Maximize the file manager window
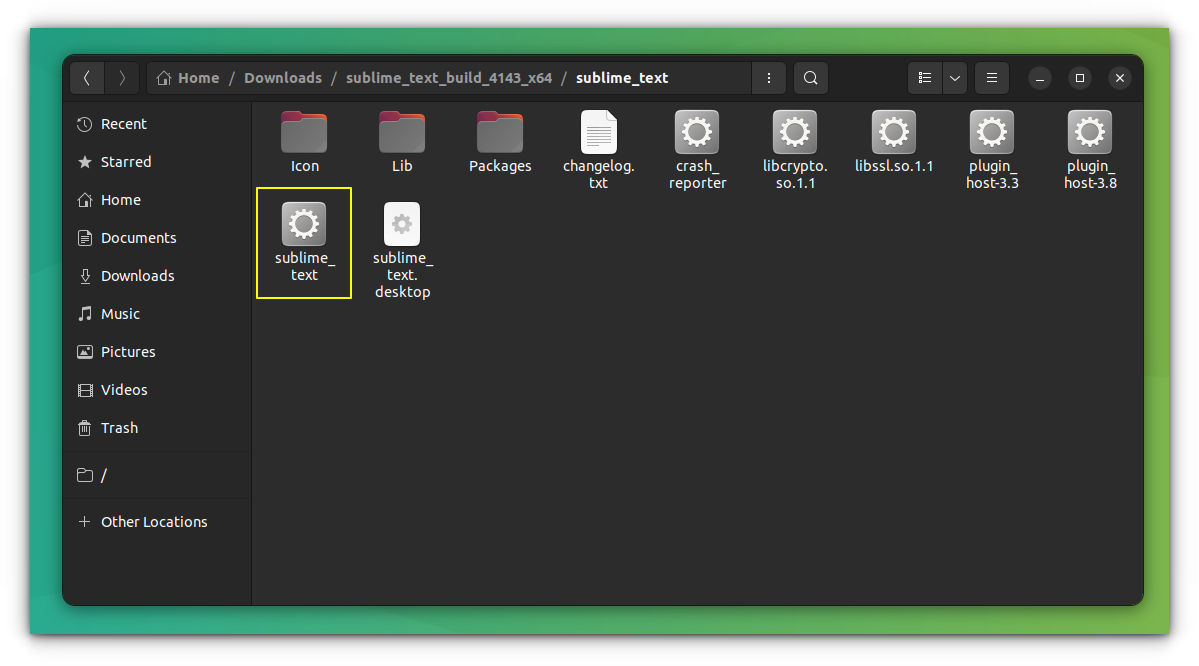 (1080, 78)
